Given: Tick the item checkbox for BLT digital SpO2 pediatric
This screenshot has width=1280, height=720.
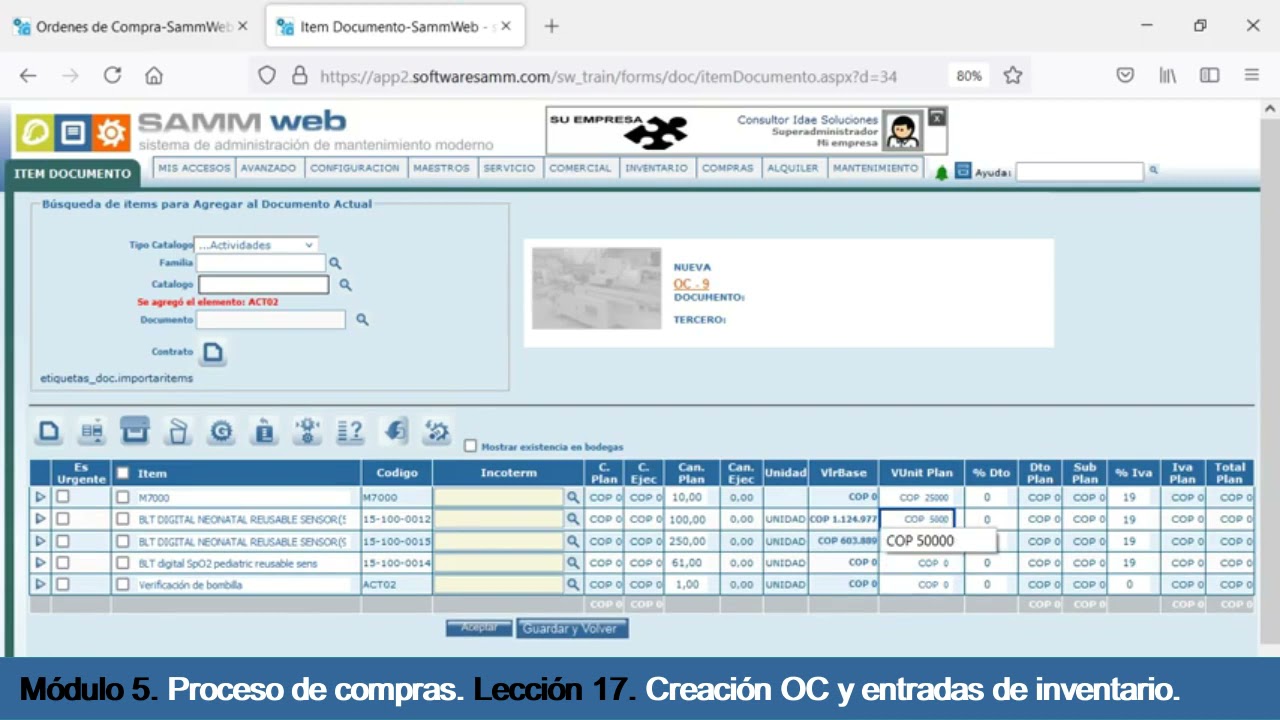Looking at the screenshot, I should pyautogui.click(x=123, y=563).
